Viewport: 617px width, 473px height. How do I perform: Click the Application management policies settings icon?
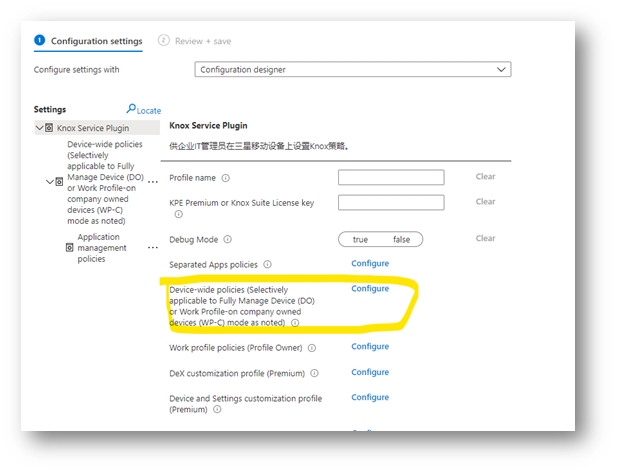pyautogui.click(x=70, y=248)
